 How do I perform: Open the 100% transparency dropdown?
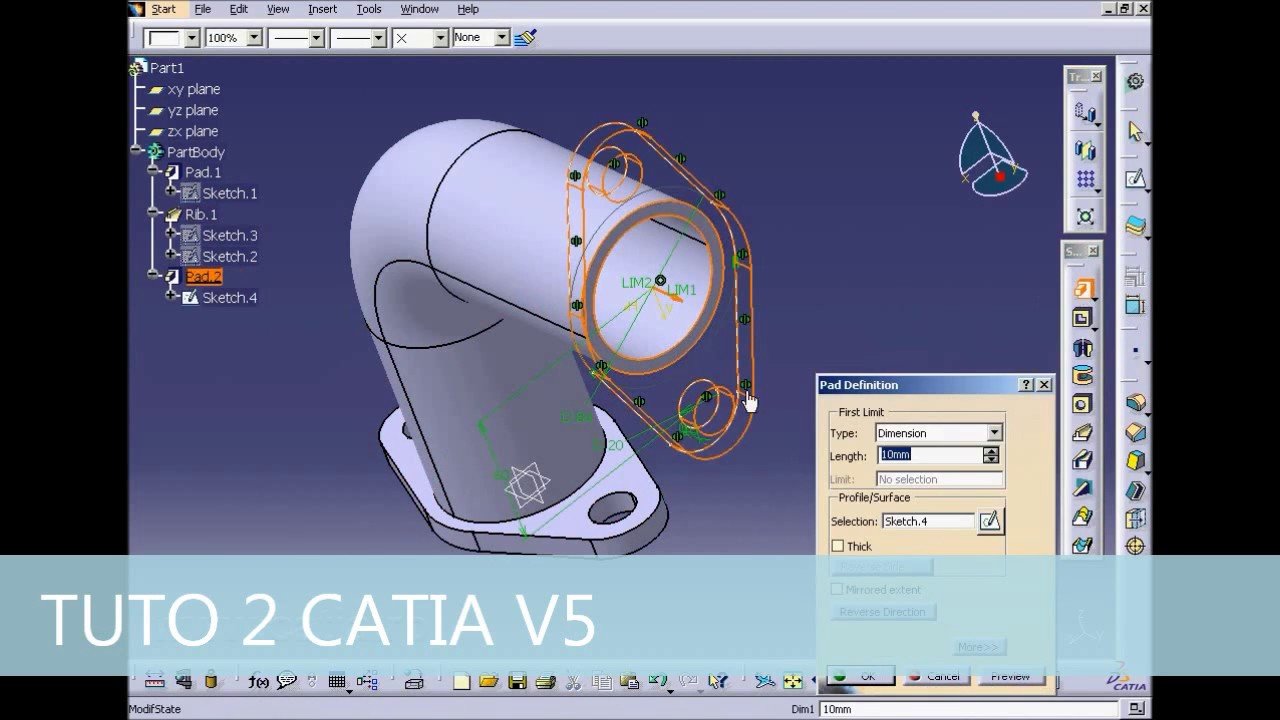coord(254,38)
